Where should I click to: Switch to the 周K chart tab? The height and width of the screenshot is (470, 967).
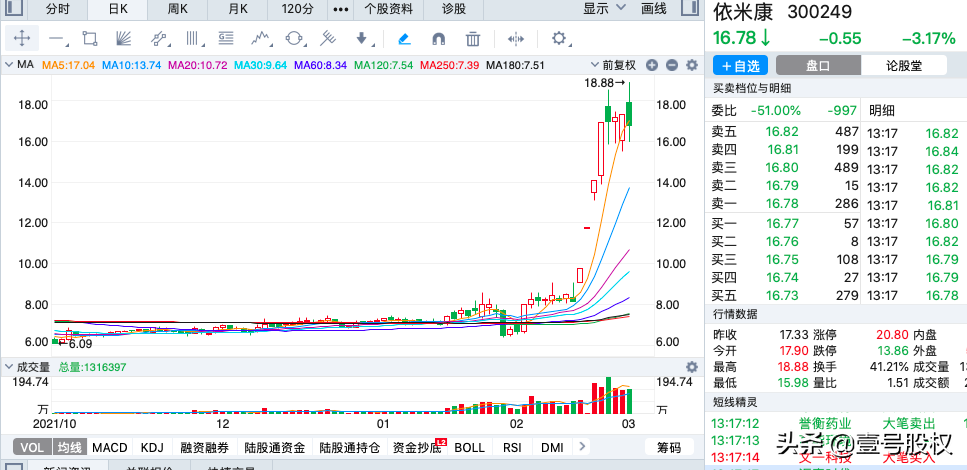click(x=178, y=9)
